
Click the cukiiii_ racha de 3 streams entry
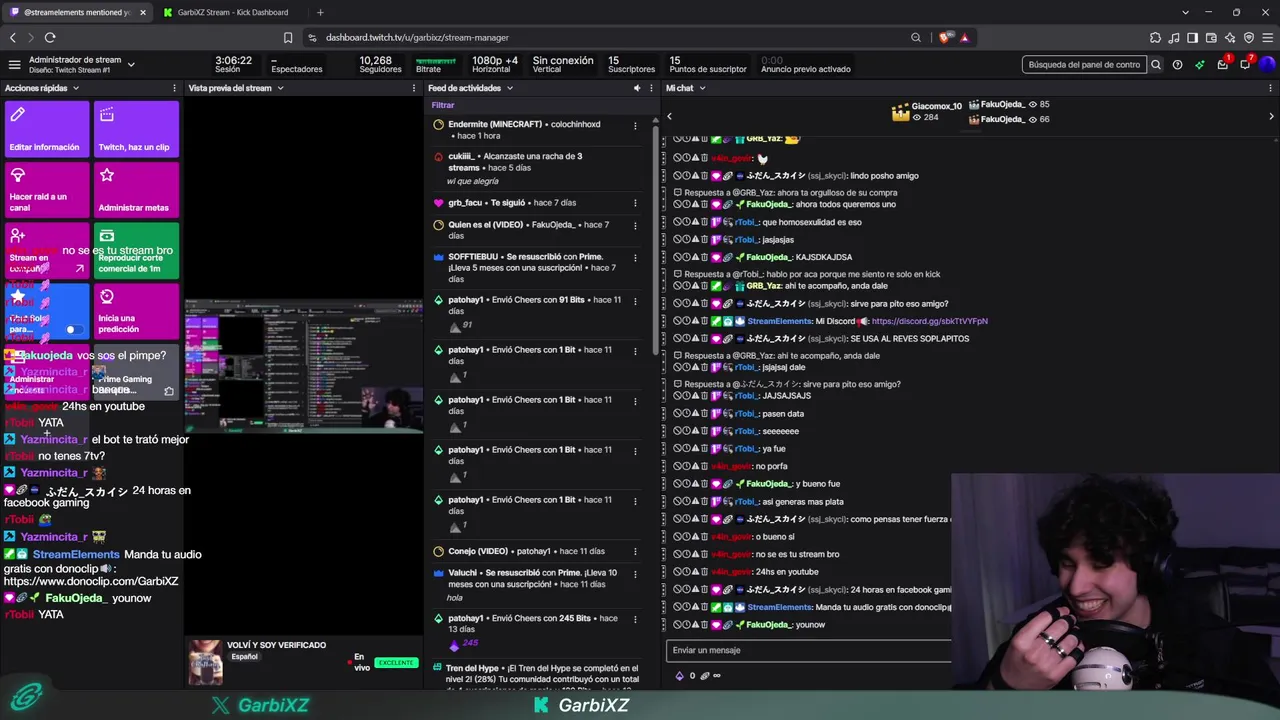click(x=535, y=169)
